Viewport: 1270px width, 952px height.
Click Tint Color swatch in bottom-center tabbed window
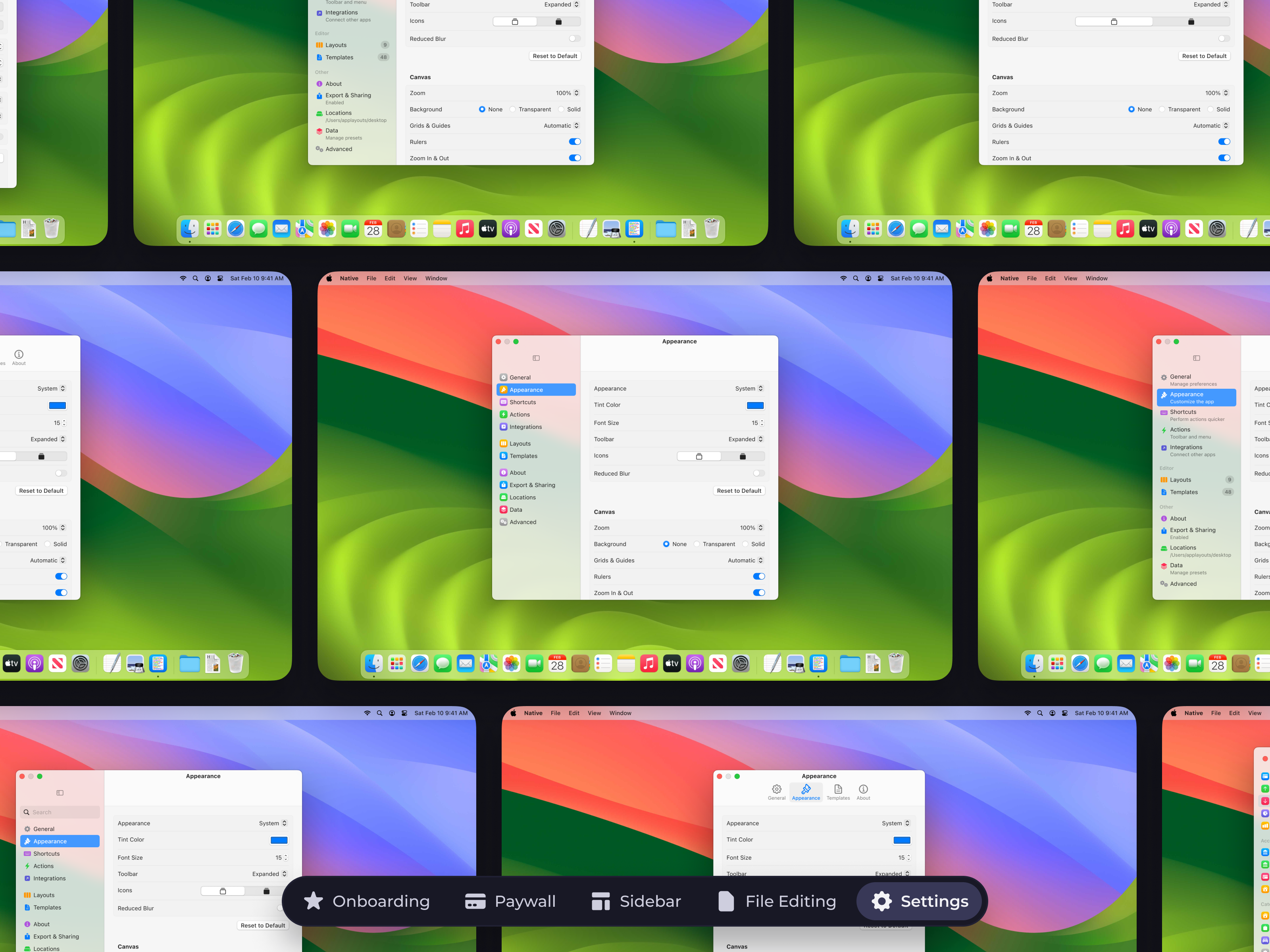pyautogui.click(x=902, y=840)
